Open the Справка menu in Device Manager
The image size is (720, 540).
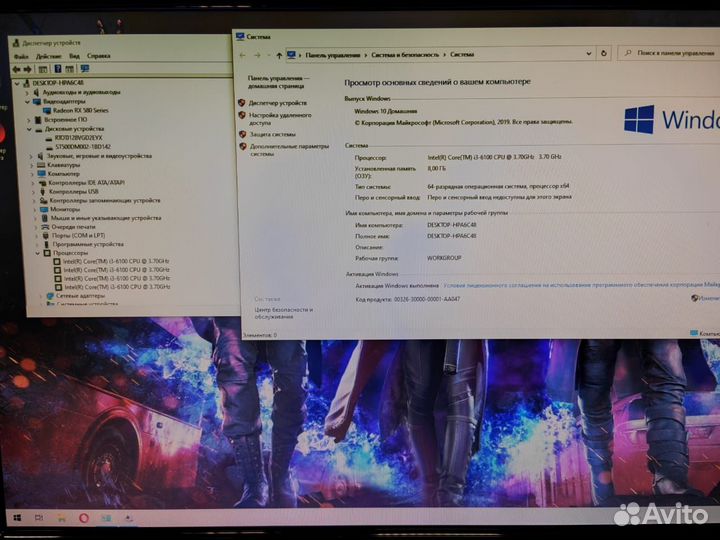point(98,56)
